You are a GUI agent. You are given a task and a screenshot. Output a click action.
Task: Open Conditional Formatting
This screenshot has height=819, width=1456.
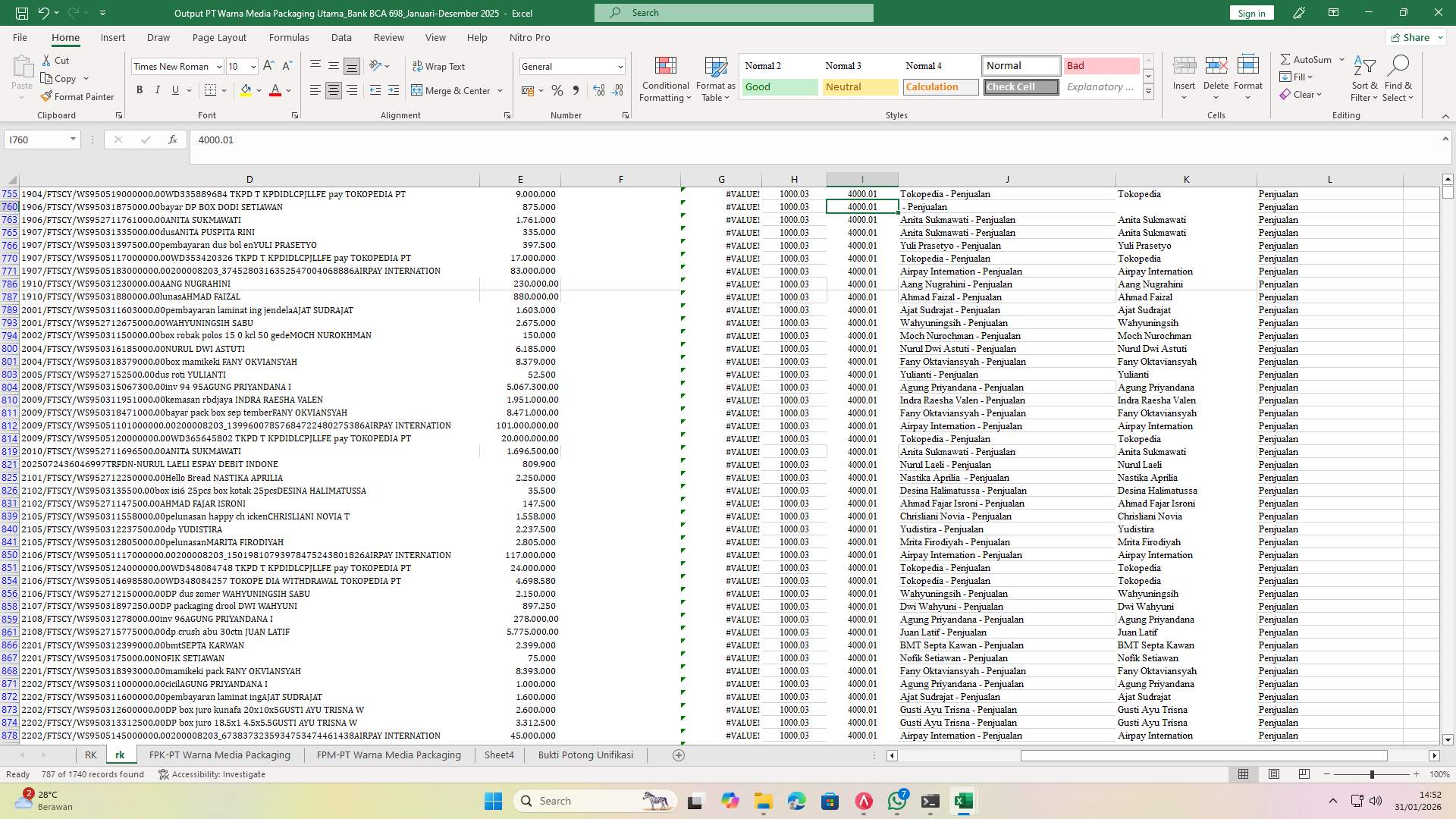(x=665, y=78)
